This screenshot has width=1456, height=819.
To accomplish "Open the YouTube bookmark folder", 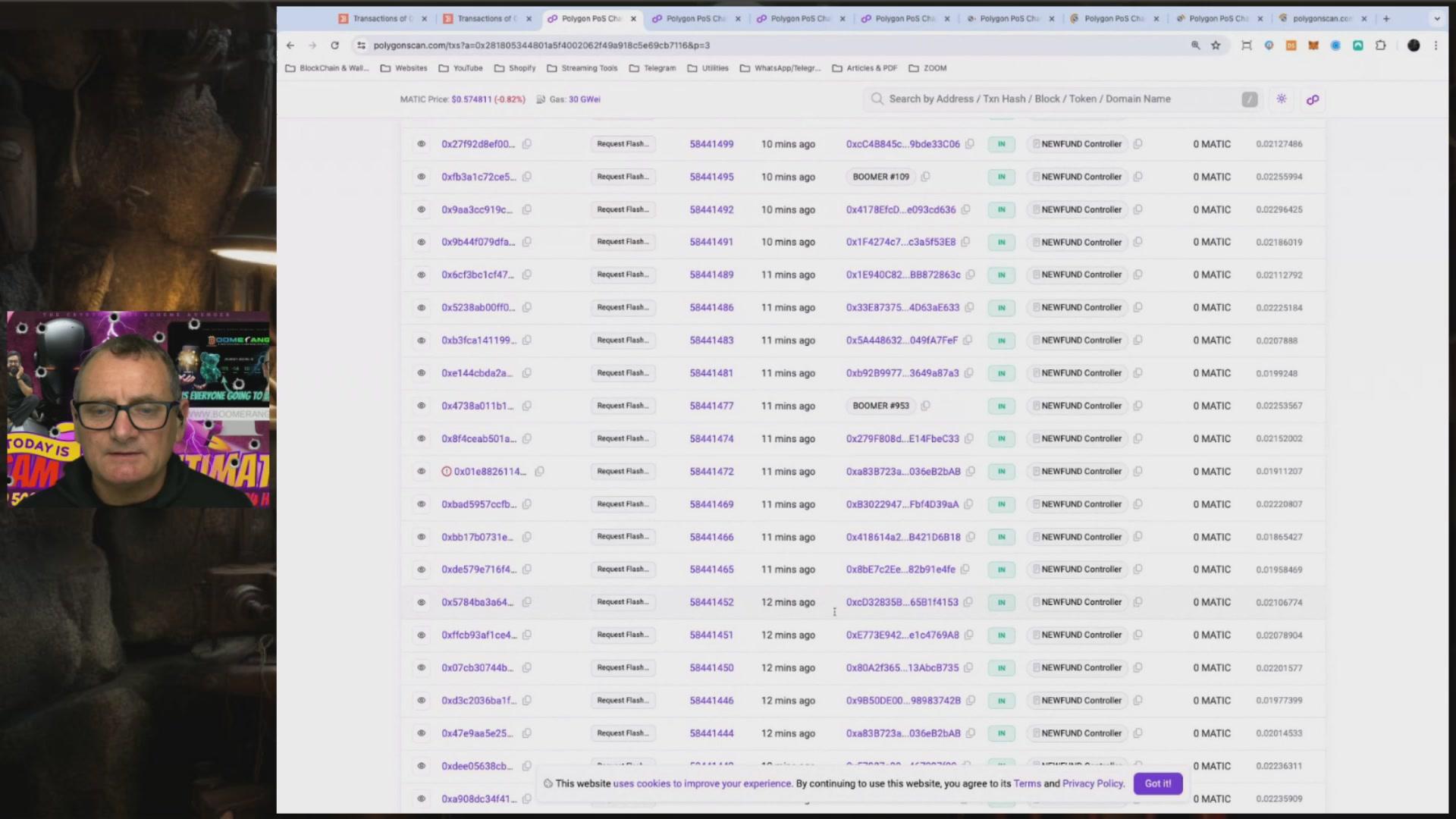I will coord(460,68).
